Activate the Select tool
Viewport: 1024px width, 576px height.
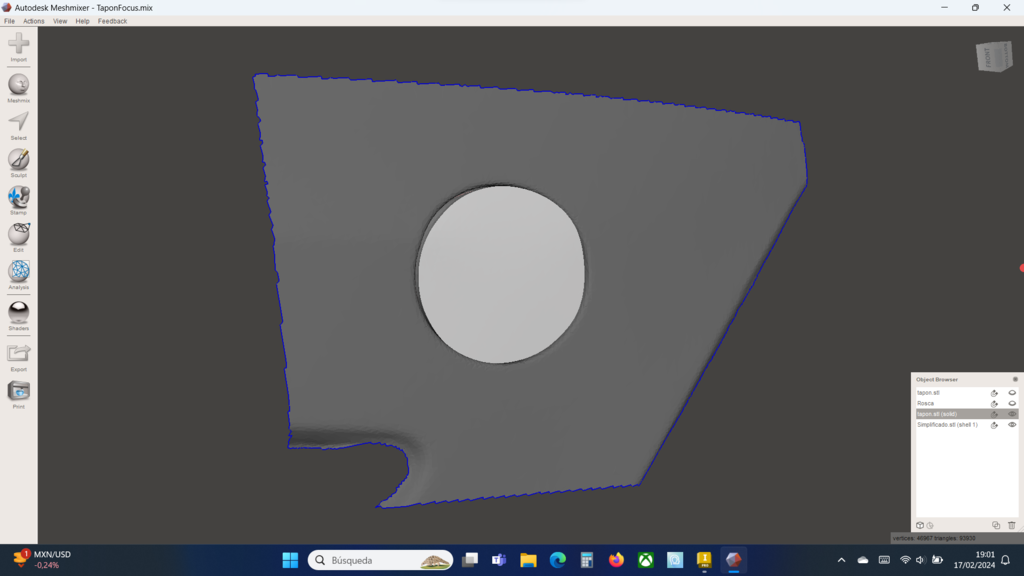click(x=18, y=125)
